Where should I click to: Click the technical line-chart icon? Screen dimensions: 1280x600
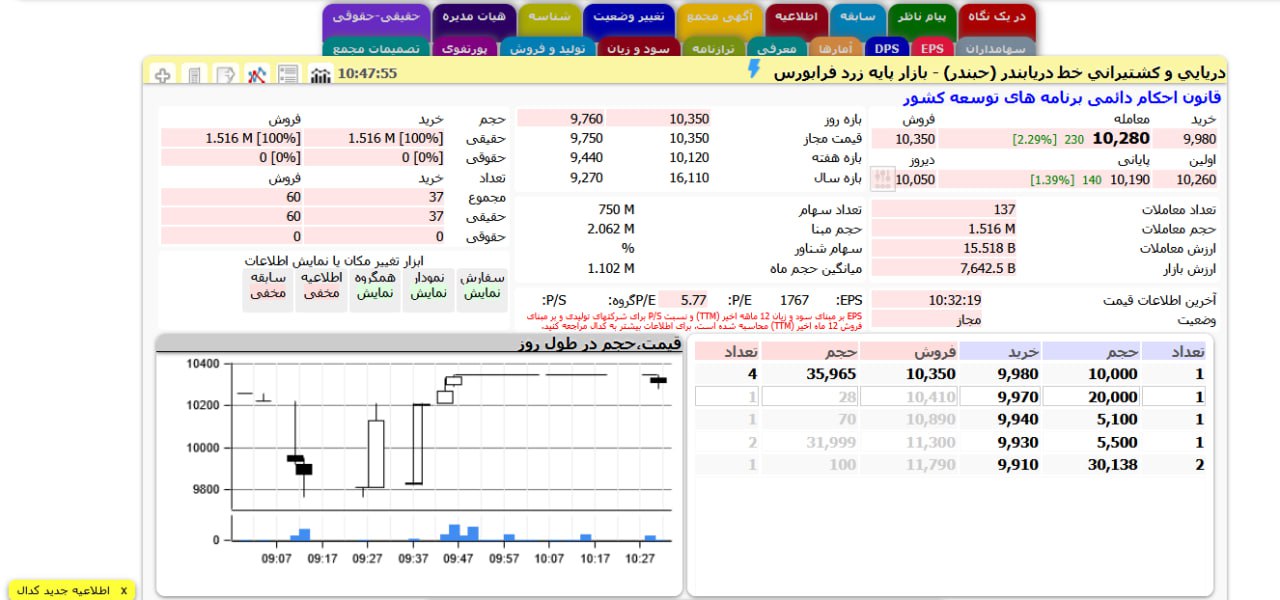(257, 74)
